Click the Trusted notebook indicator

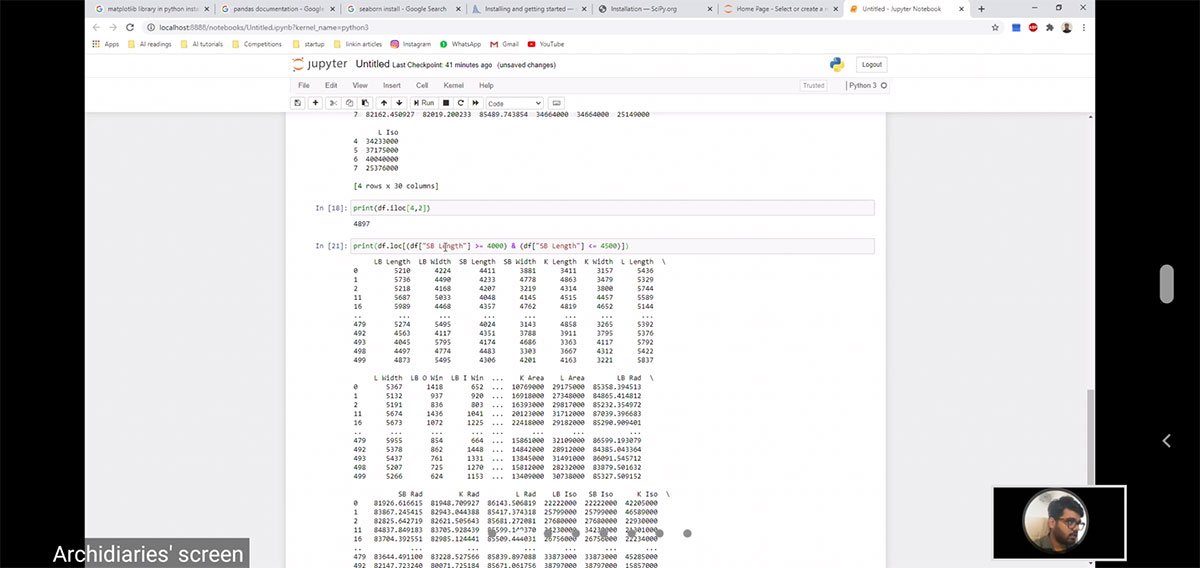click(x=814, y=86)
